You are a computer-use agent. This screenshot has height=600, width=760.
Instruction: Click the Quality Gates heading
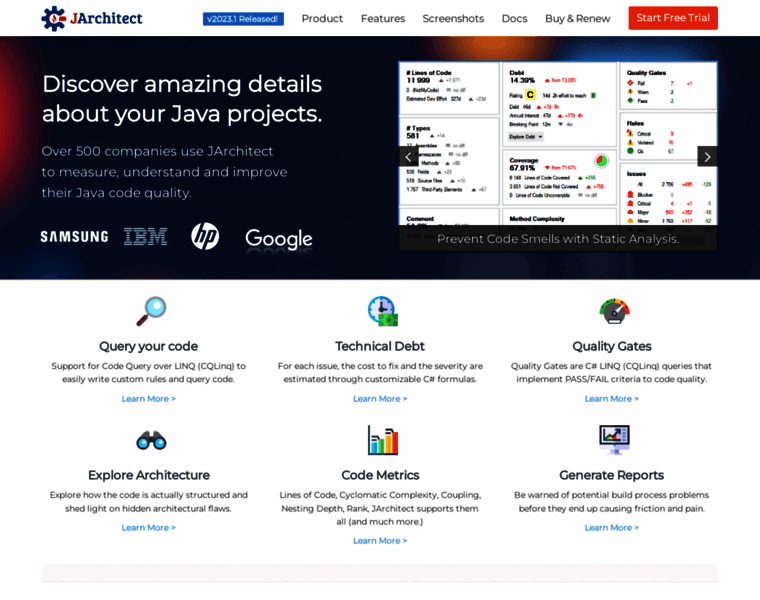point(612,347)
